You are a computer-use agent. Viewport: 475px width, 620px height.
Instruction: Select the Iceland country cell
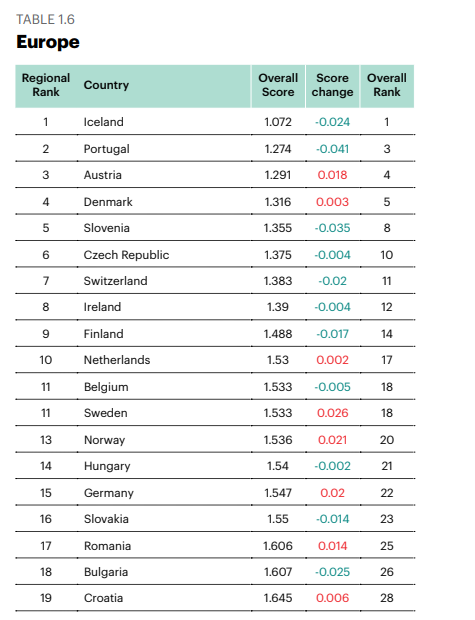[x=104, y=122]
